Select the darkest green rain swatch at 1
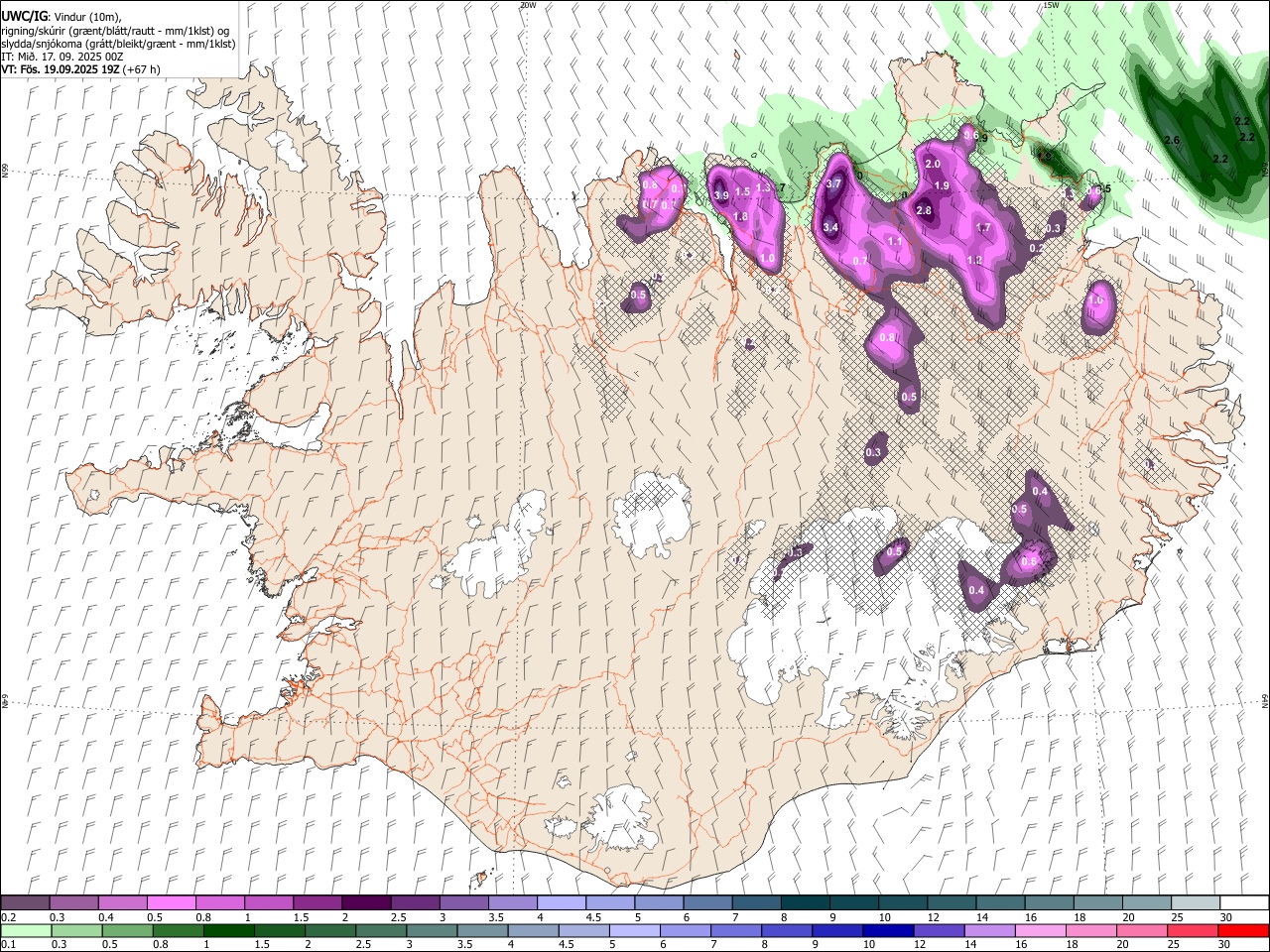Viewport: 1270px width, 952px height. 228,931
